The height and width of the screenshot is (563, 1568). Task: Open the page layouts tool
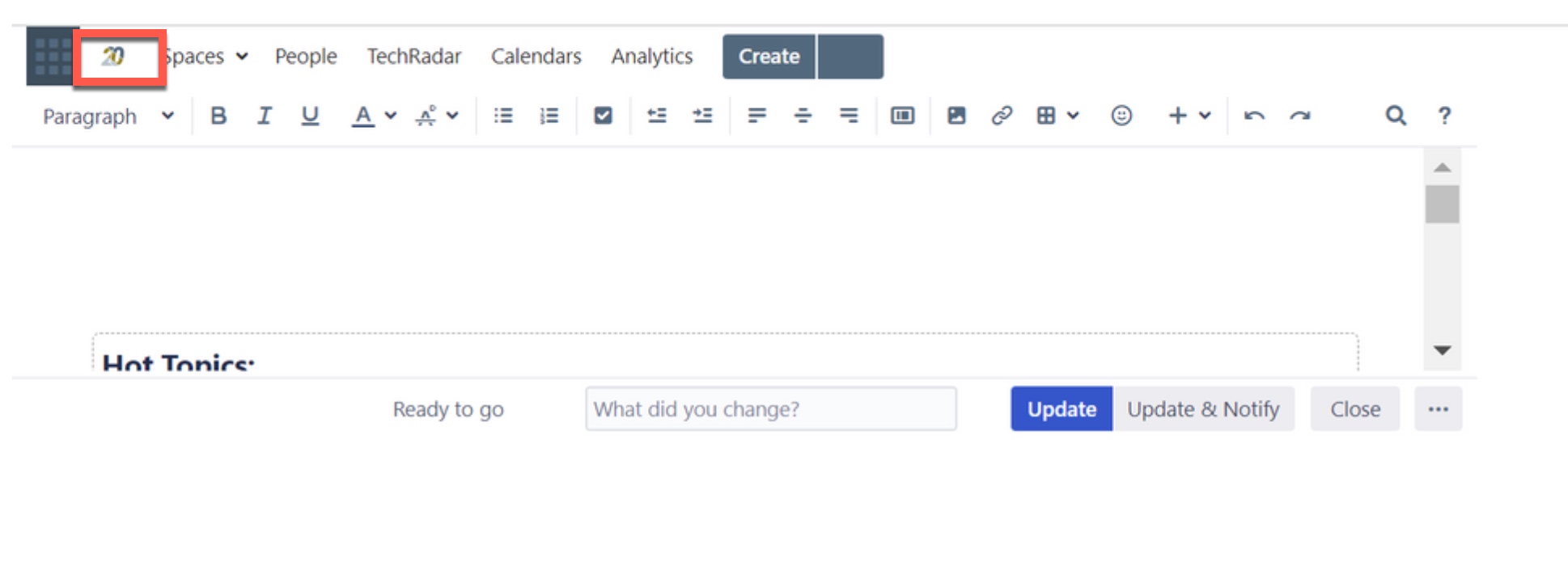pyautogui.click(x=903, y=116)
